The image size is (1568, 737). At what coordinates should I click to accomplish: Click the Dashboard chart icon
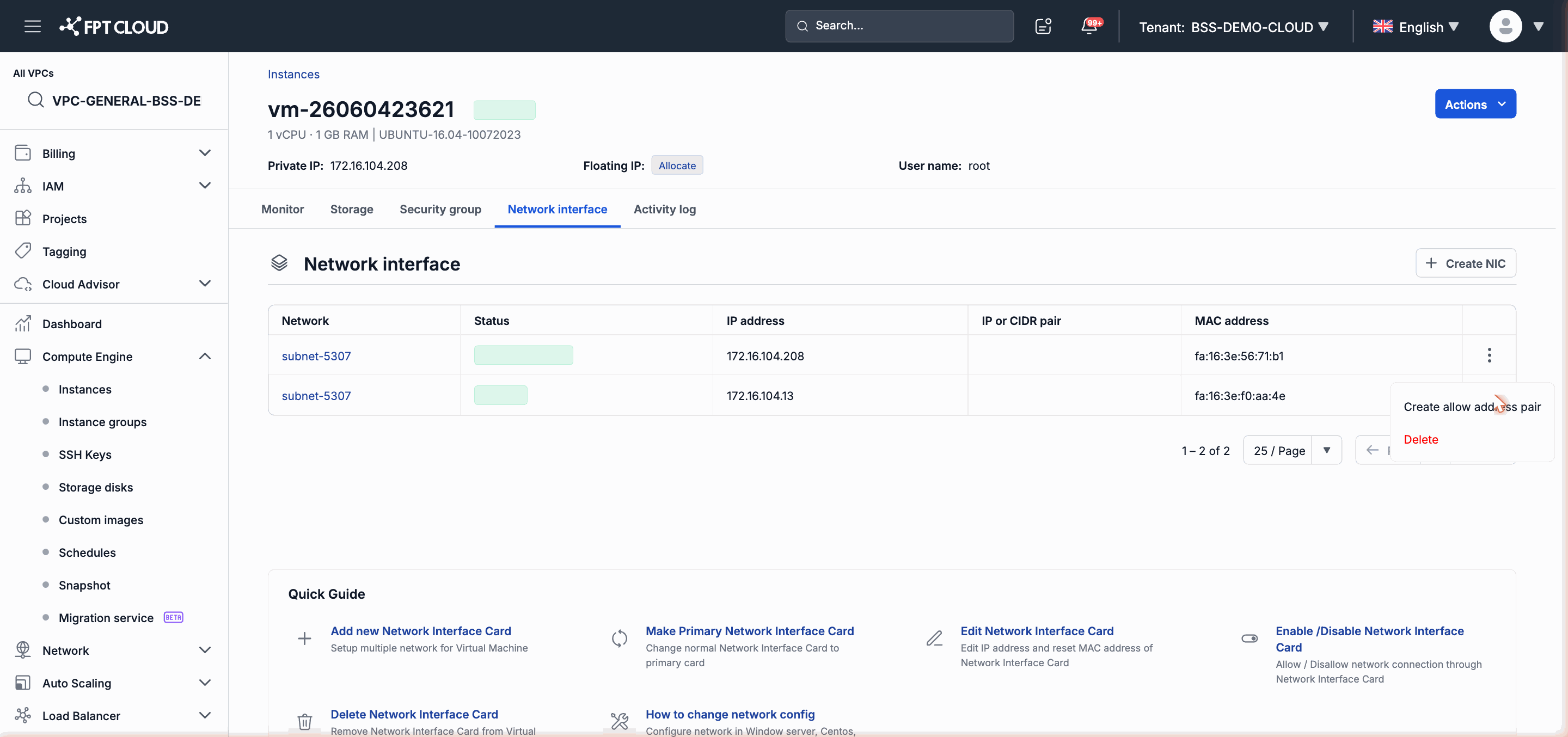22,323
